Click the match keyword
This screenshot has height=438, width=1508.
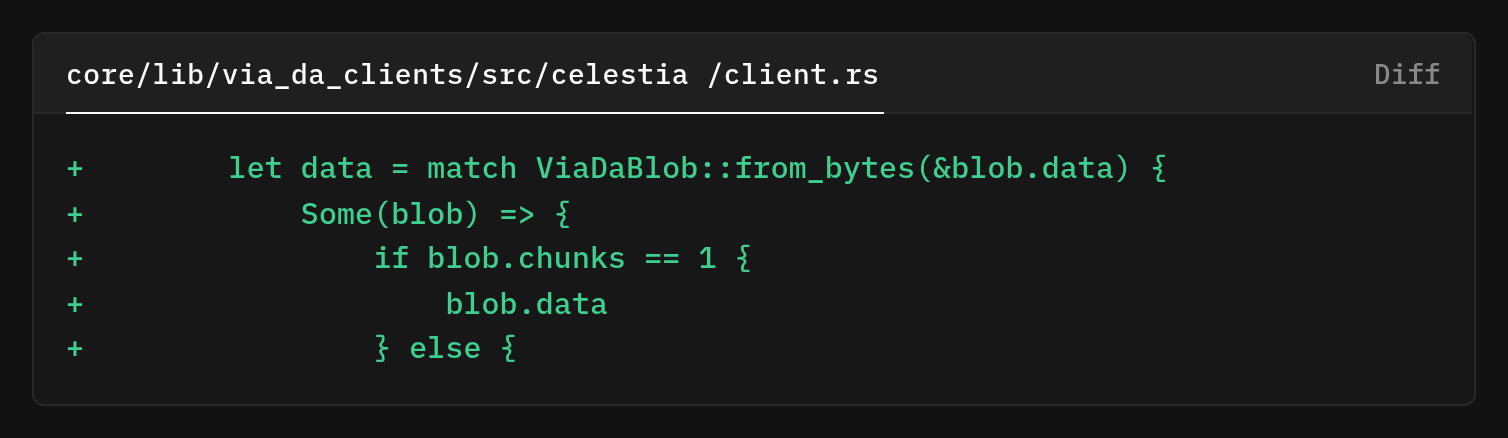[472, 169]
